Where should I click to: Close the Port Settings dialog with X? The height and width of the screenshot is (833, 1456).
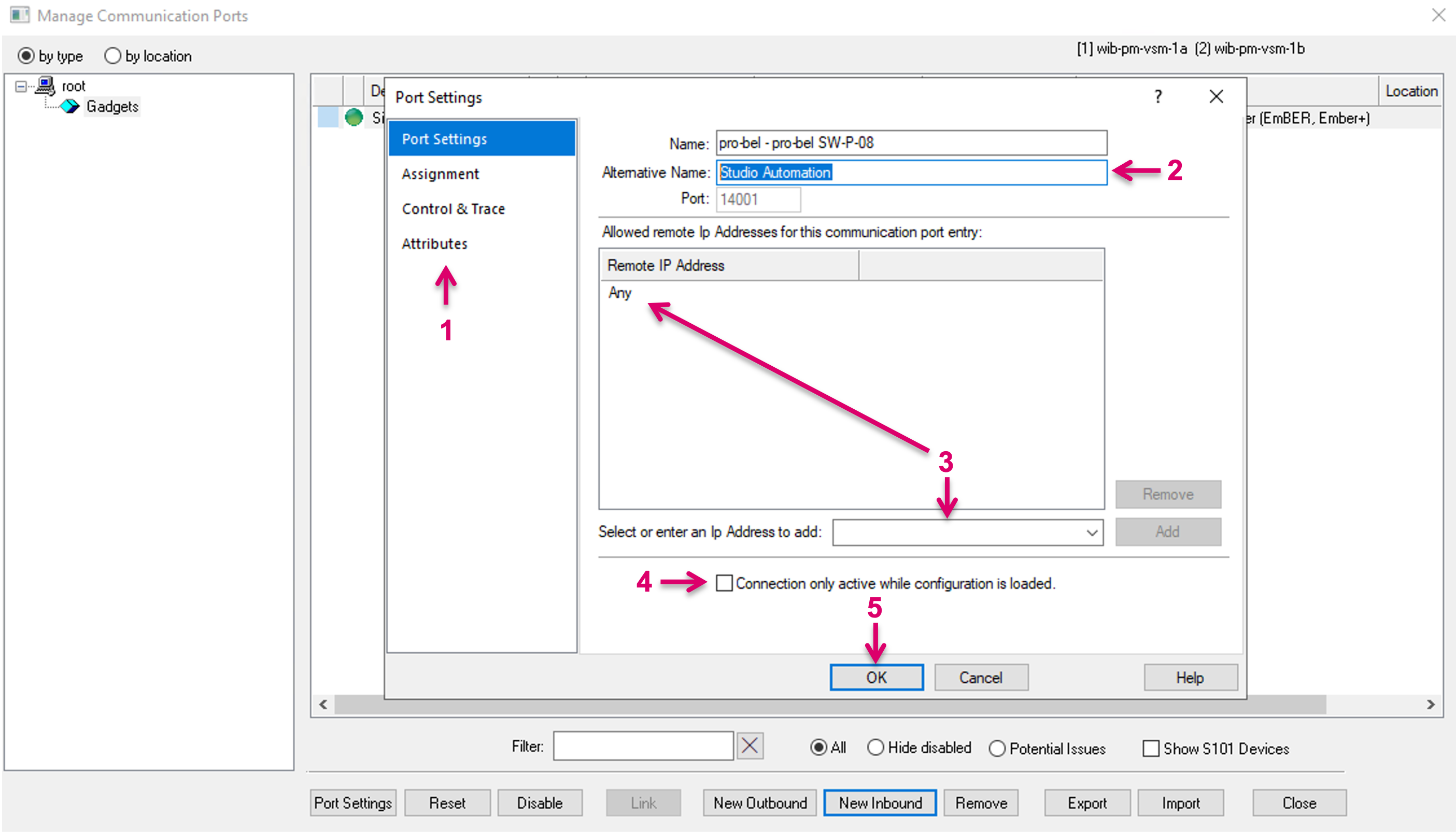point(1215,97)
